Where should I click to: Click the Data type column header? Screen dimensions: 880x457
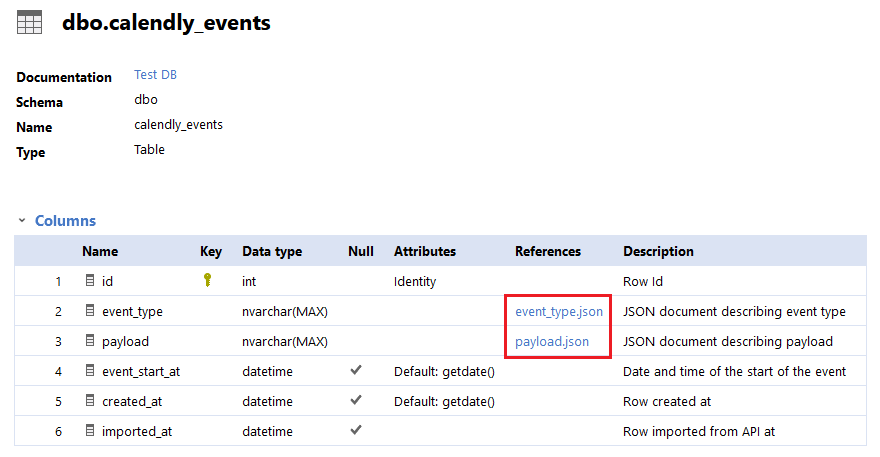272,251
